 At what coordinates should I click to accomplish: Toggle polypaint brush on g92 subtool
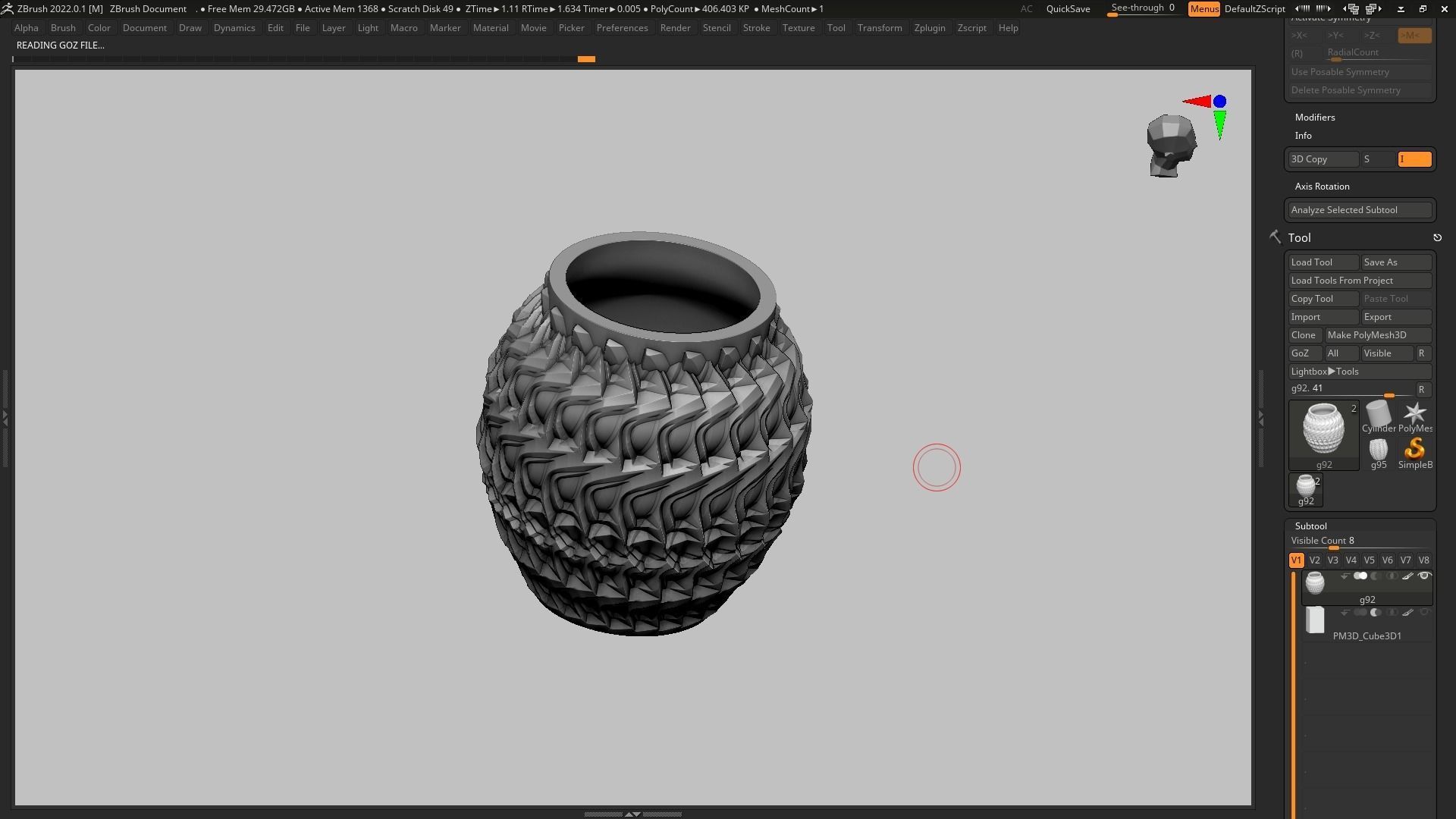point(1407,576)
